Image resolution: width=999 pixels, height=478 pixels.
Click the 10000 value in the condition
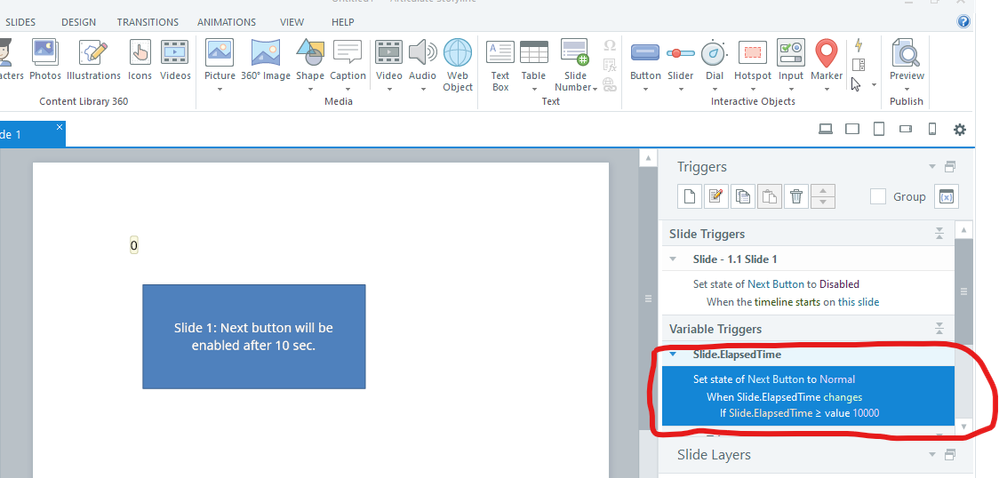[866, 413]
